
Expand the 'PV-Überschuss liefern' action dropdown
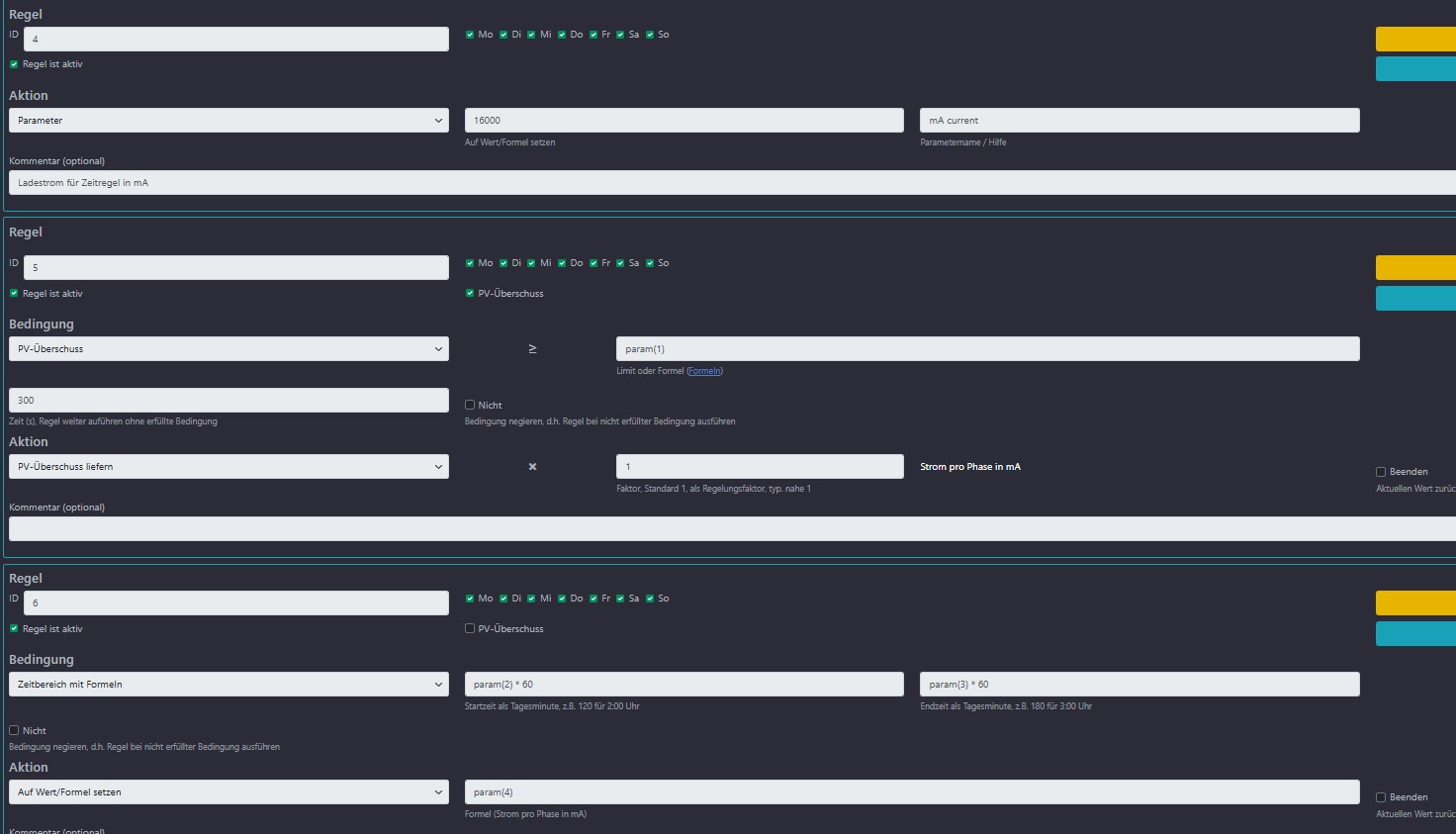click(x=228, y=467)
